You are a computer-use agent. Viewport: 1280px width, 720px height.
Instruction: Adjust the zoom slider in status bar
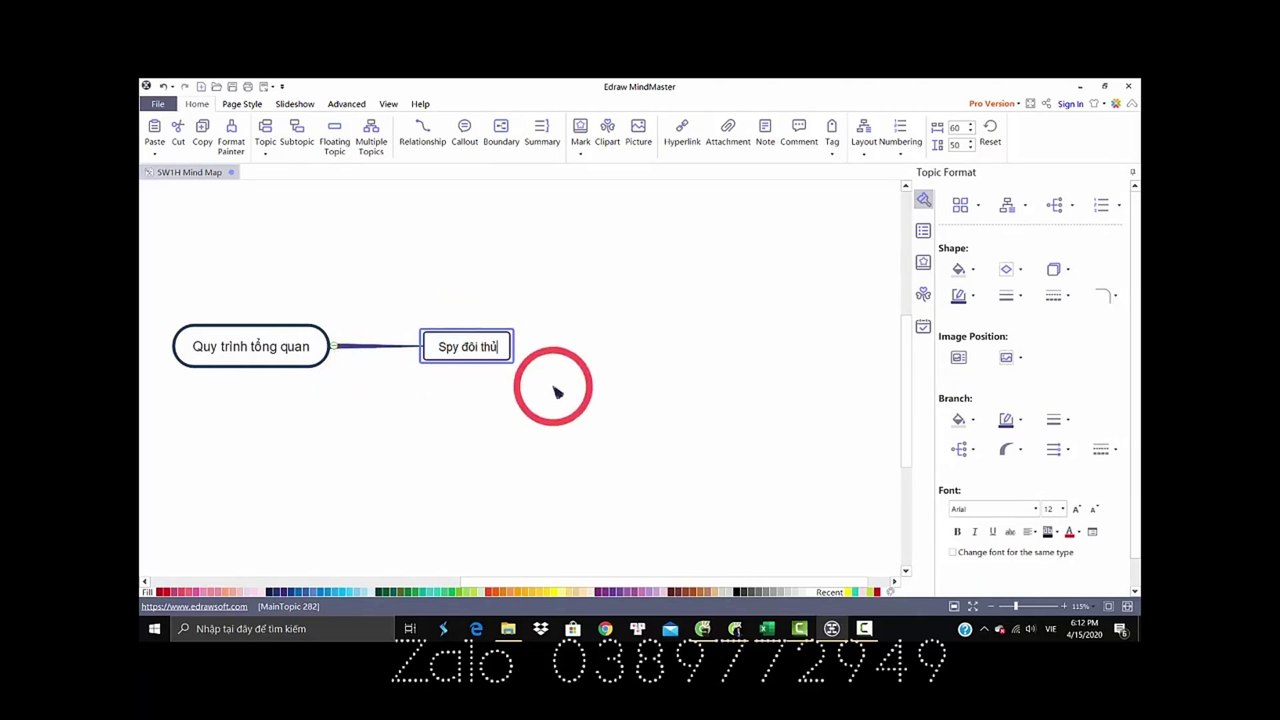click(x=1015, y=607)
